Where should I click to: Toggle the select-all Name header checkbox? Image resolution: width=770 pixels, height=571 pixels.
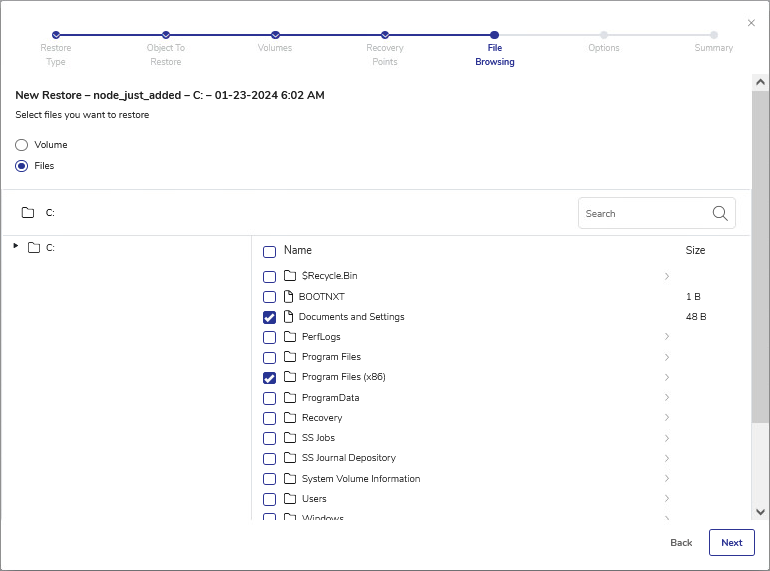pos(269,251)
